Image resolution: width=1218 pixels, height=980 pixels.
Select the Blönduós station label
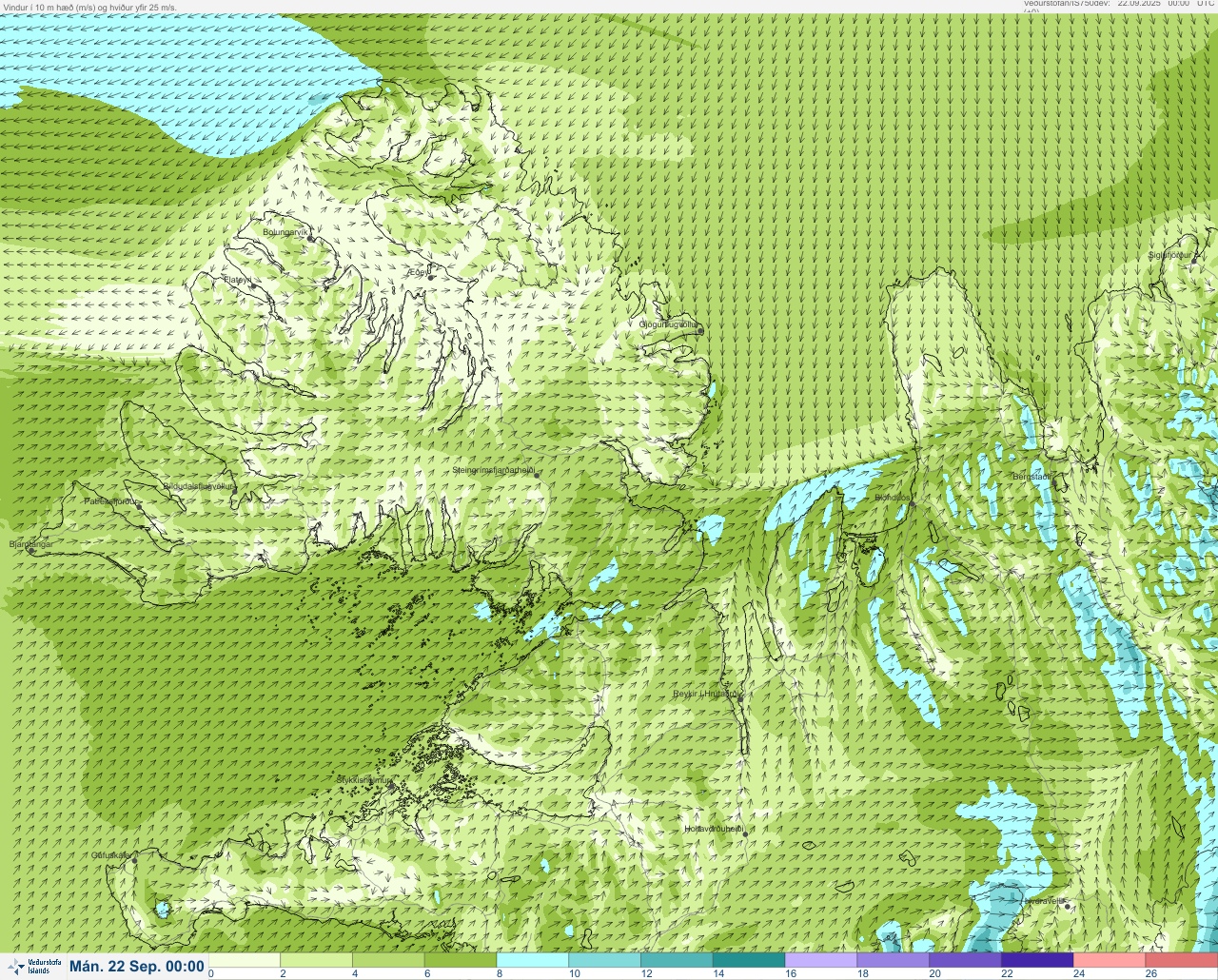tap(892, 498)
